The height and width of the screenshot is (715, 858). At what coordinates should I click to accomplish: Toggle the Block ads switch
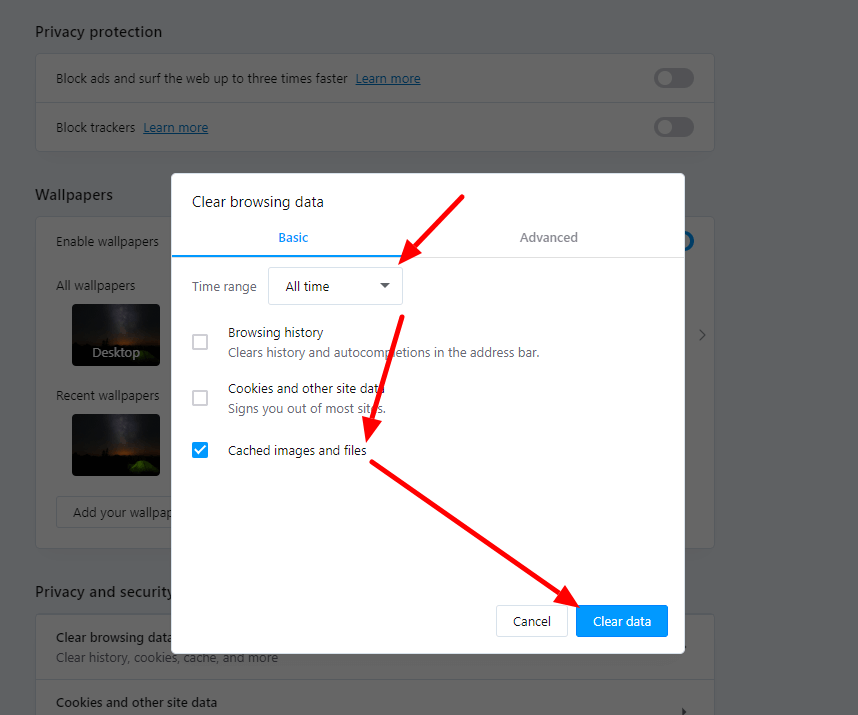pos(674,78)
